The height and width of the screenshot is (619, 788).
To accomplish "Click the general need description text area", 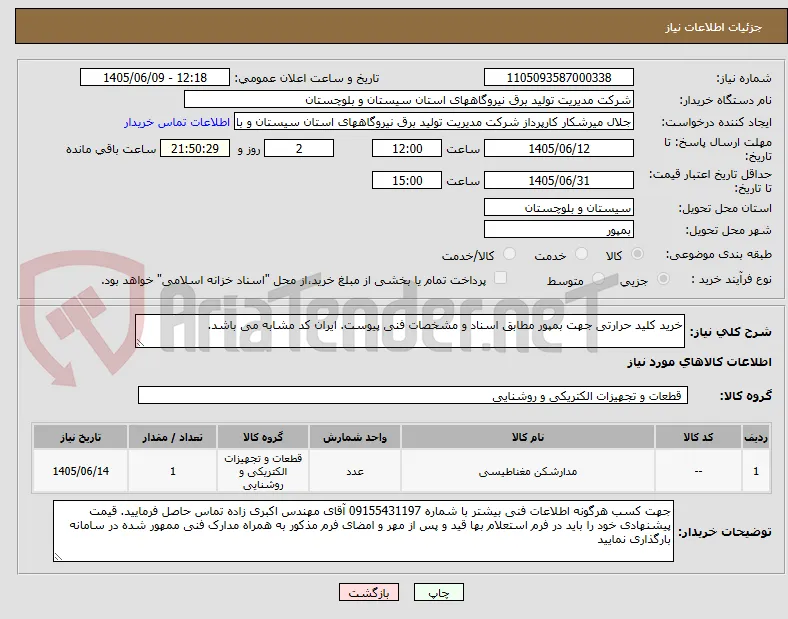I will [410, 331].
